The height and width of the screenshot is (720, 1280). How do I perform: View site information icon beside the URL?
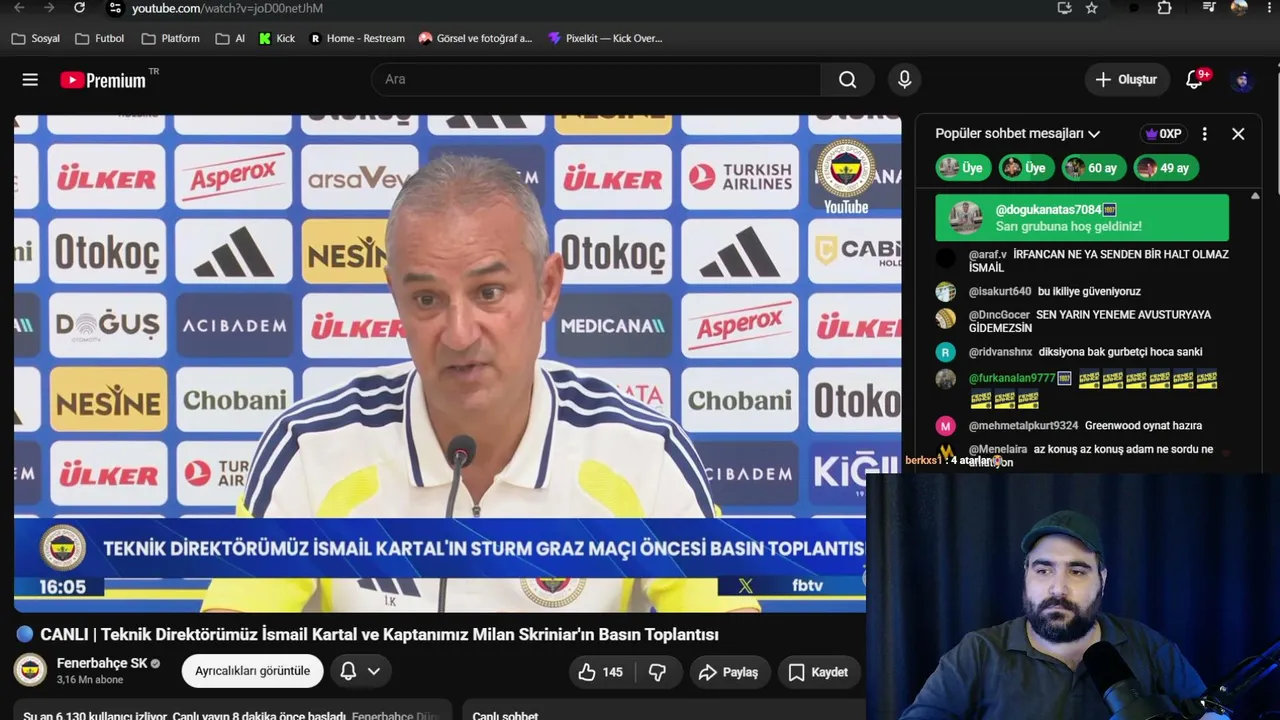tap(114, 8)
